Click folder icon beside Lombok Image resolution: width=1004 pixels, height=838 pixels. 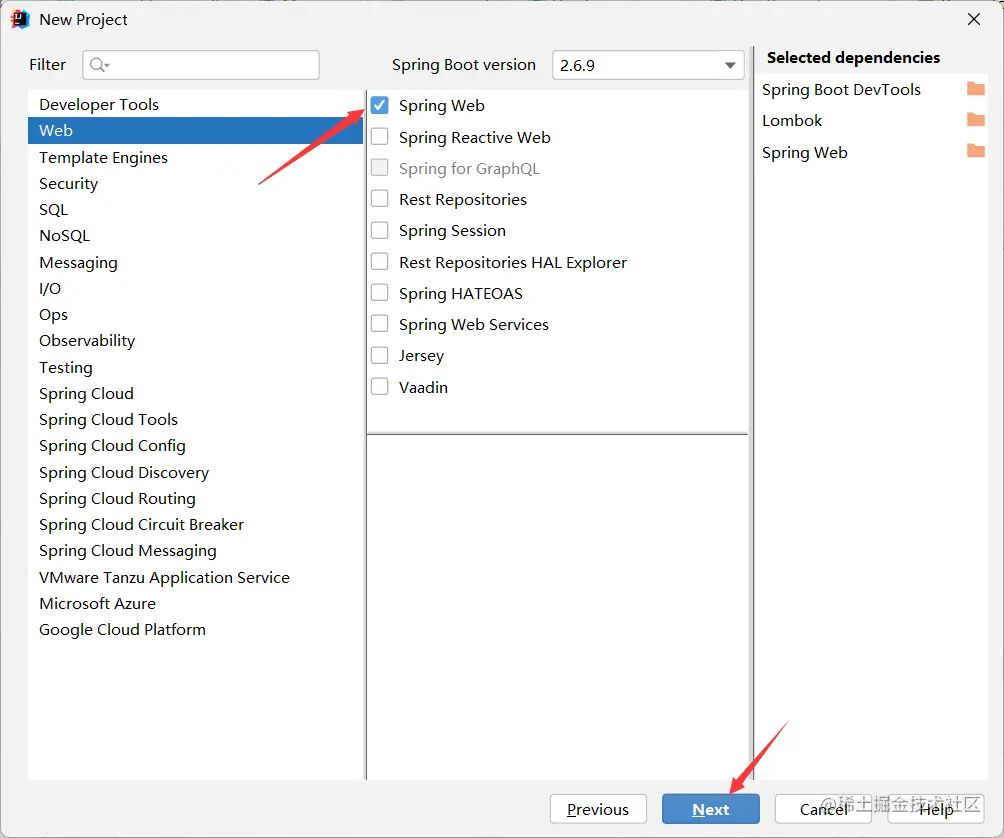[x=975, y=119]
